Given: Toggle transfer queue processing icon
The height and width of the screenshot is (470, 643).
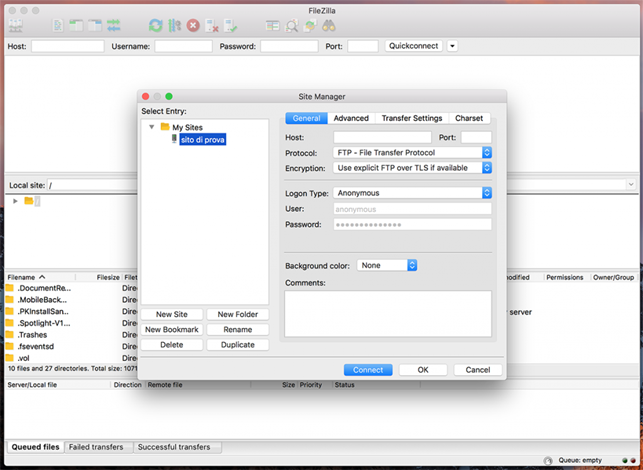Looking at the screenshot, I should 174,26.
